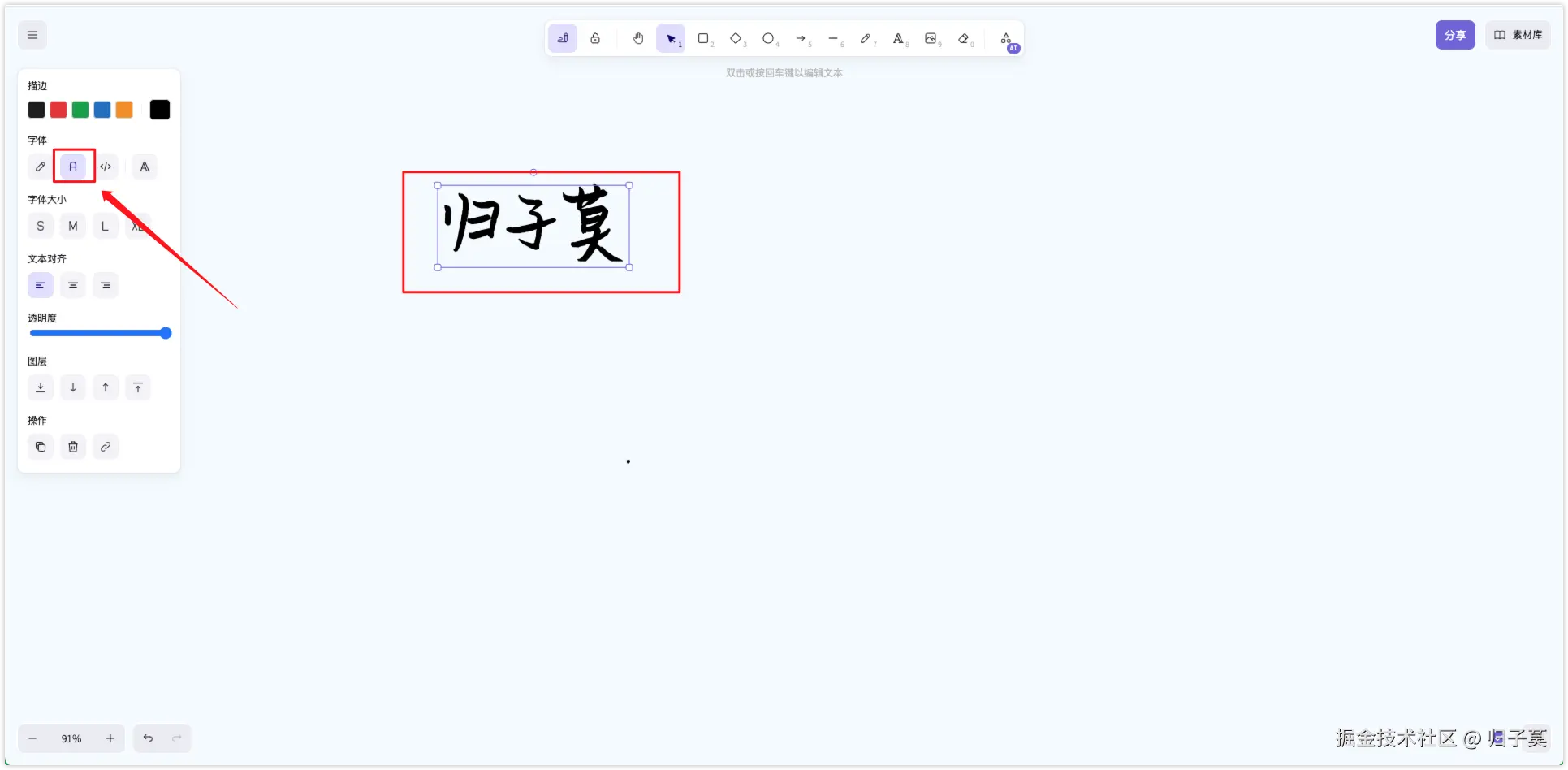Open the hamburger menu
Viewport: 1568px width, 770px height.
[x=32, y=35]
